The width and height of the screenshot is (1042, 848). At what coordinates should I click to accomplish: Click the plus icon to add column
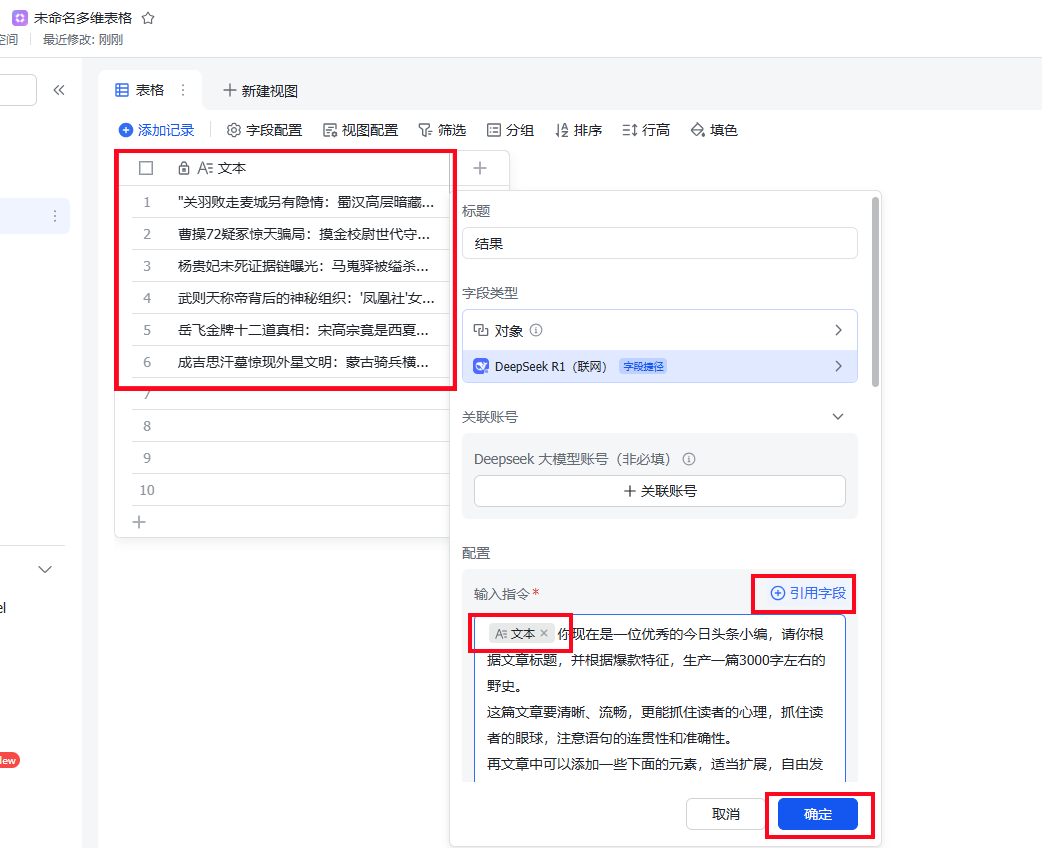coord(479,168)
